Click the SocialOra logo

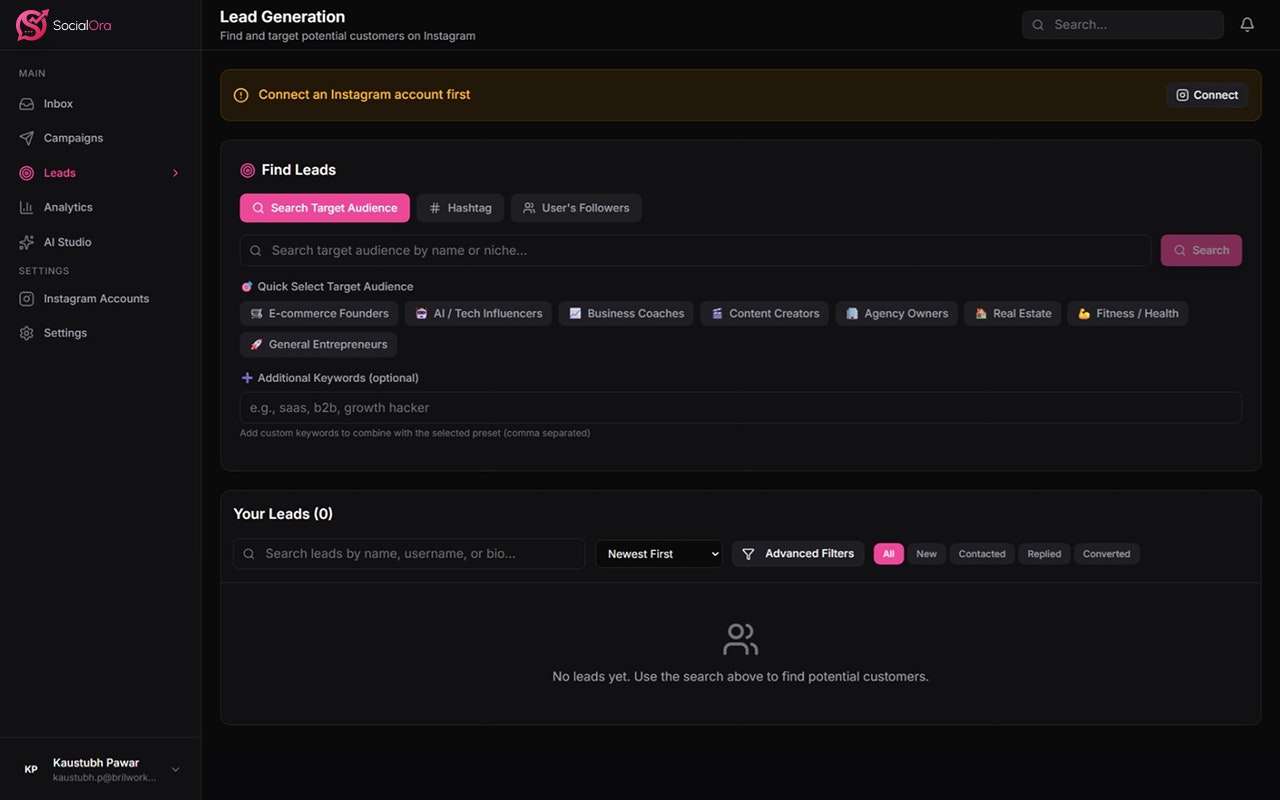[63, 25]
